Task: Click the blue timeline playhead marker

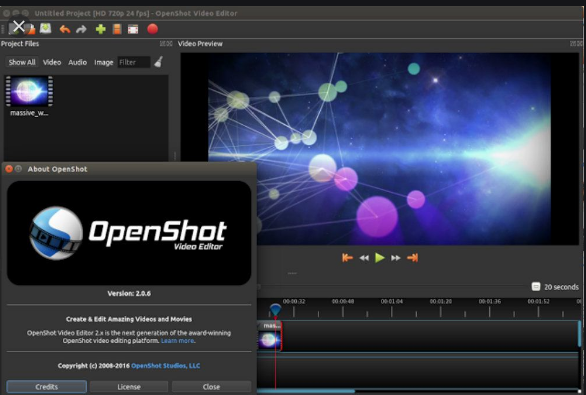Action: (275, 310)
